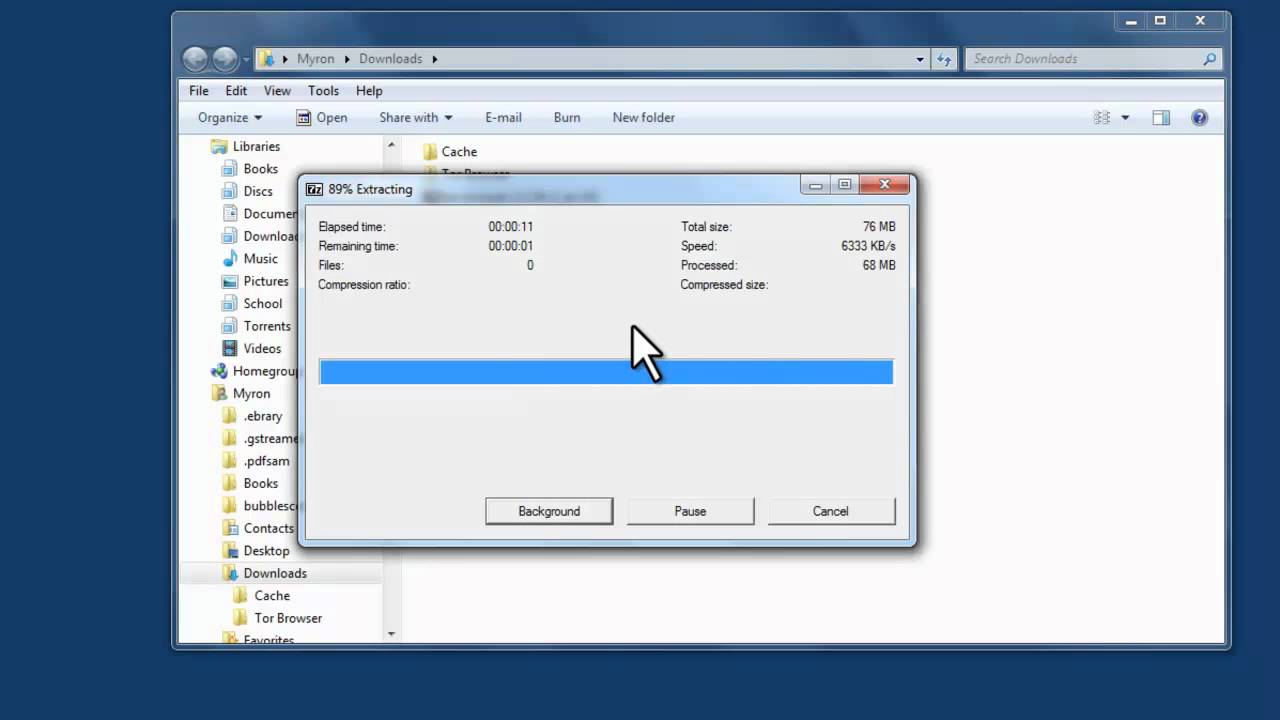Select Books folder under Myron

pos(260,483)
